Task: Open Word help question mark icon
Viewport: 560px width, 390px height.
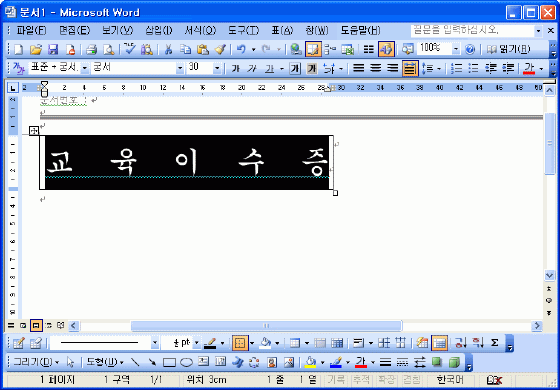Action: click(x=470, y=49)
